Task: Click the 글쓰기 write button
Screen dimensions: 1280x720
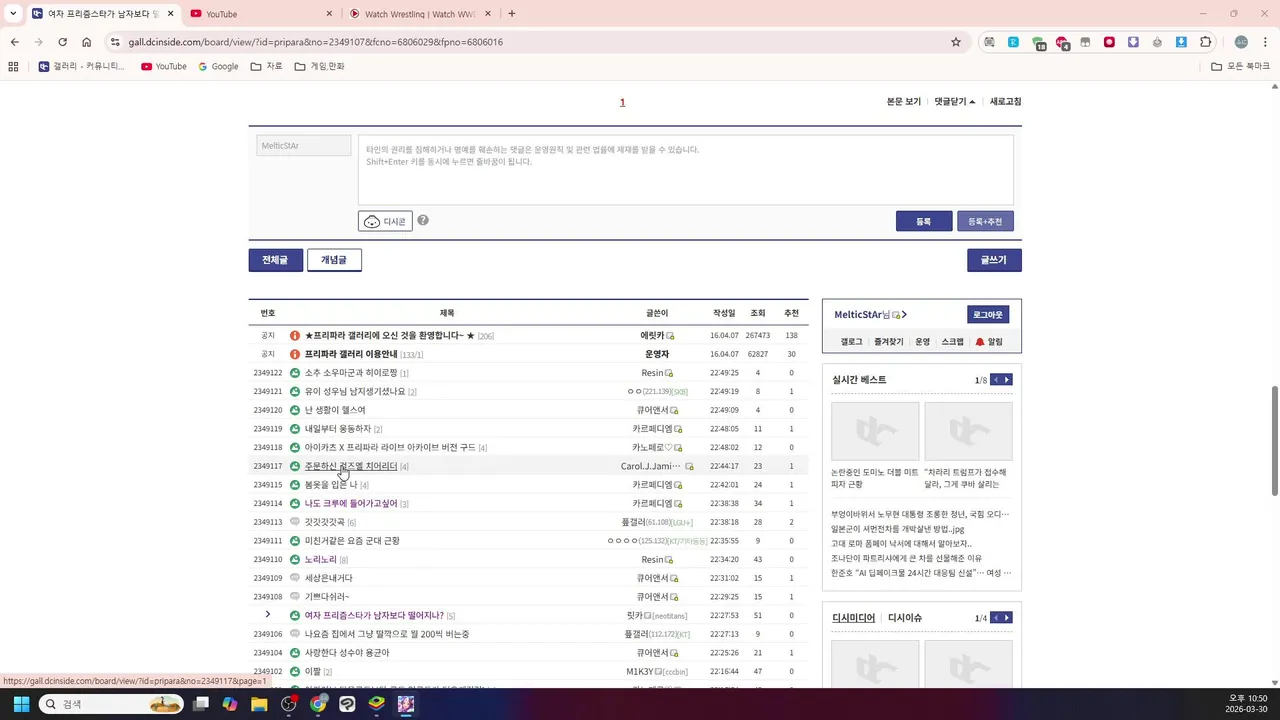Action: pos(994,260)
